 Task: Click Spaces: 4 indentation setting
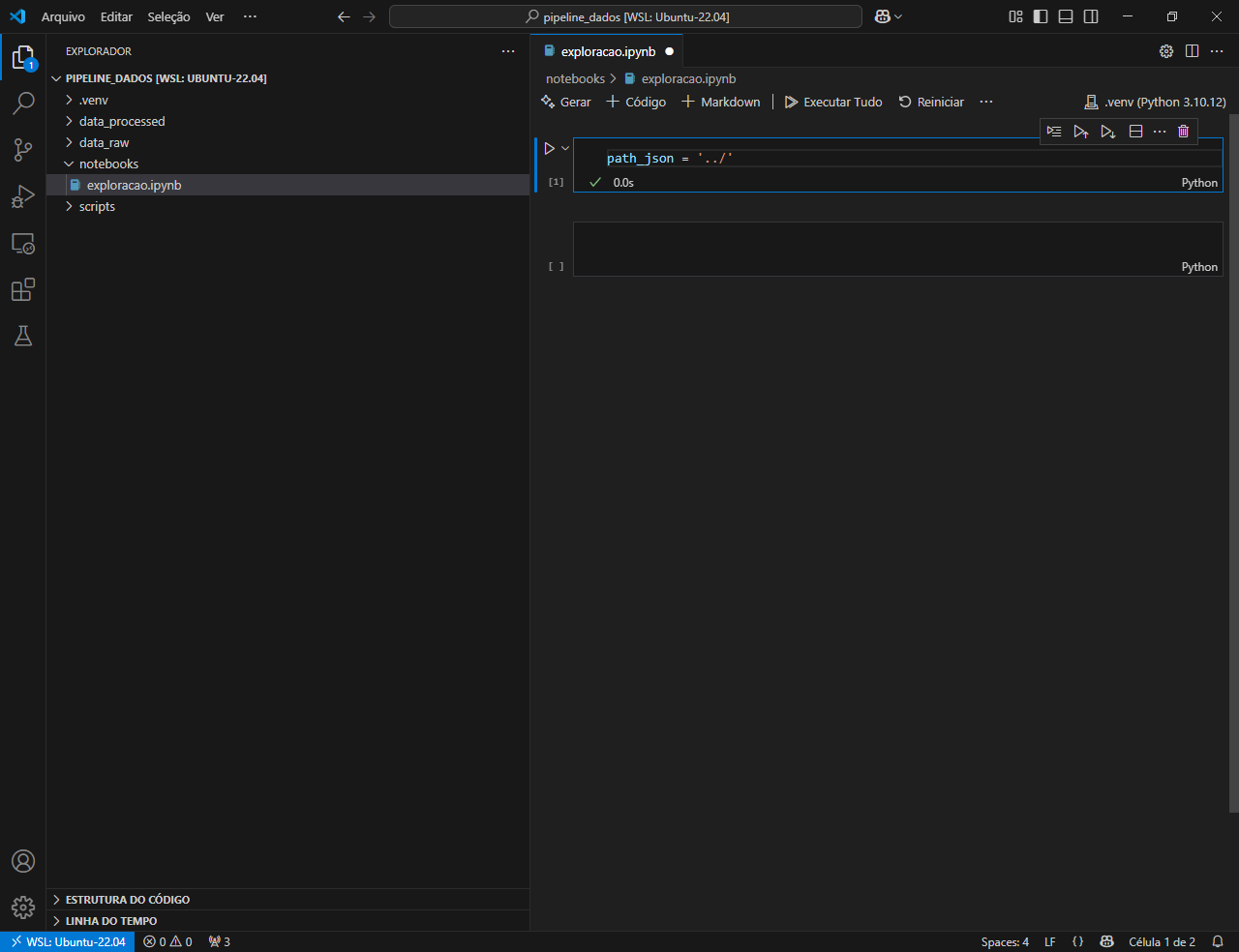(1005, 941)
